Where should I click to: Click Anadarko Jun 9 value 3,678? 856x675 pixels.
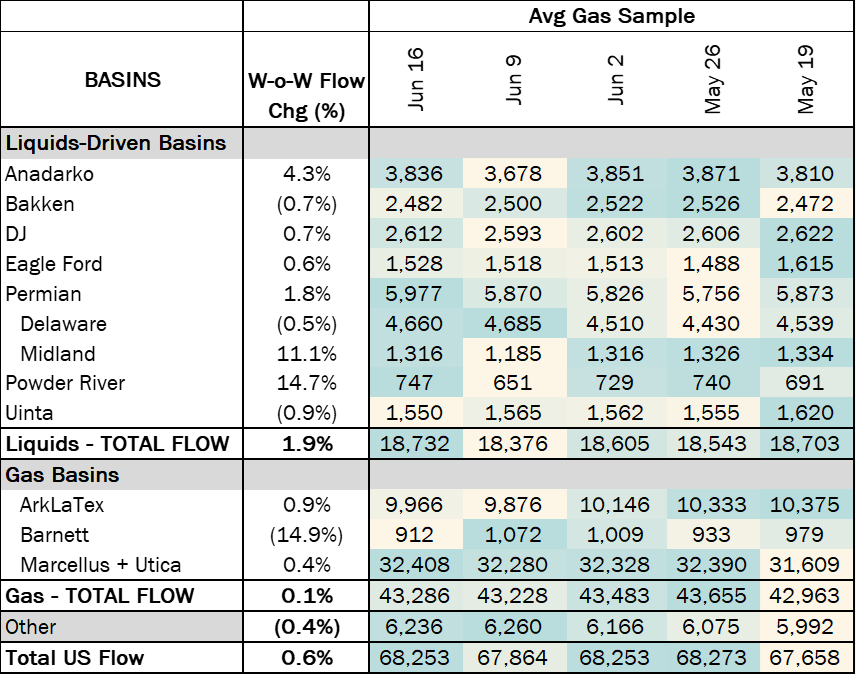513,174
